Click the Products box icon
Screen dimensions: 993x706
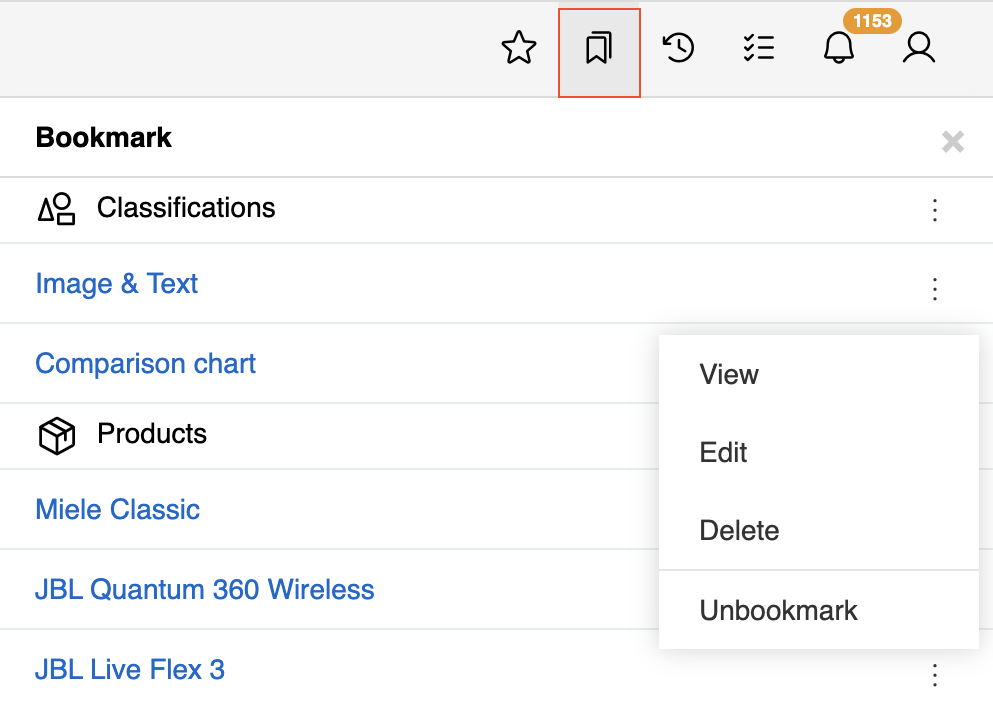click(57, 436)
